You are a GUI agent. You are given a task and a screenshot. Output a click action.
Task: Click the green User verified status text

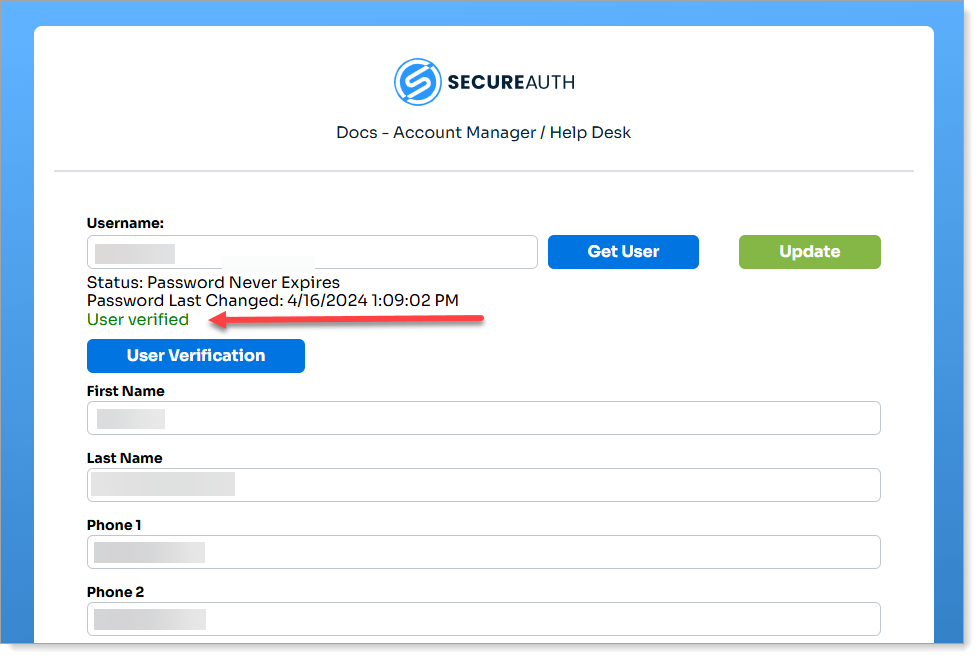[x=137, y=319]
